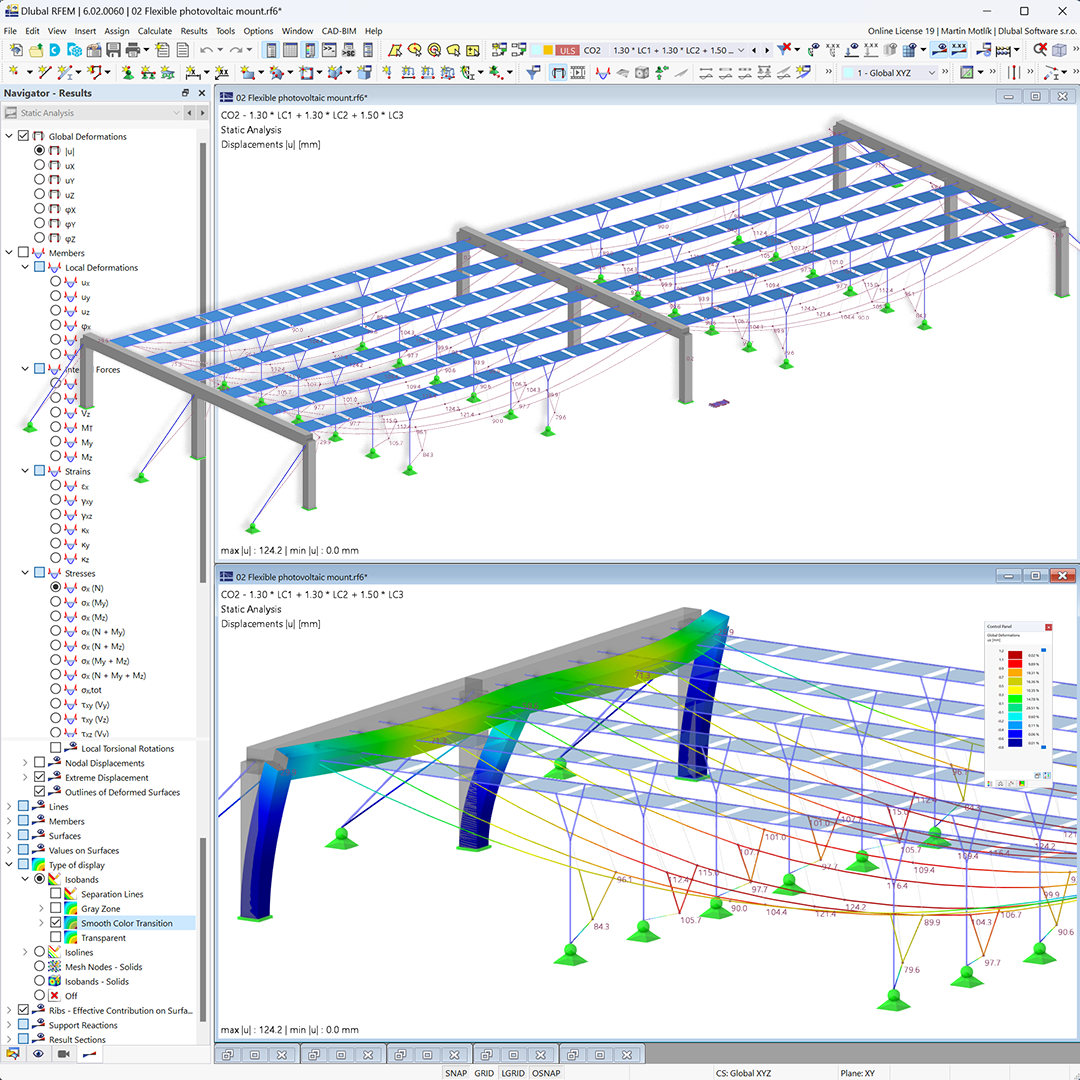Click the delete results magnifier icon

1040,50
